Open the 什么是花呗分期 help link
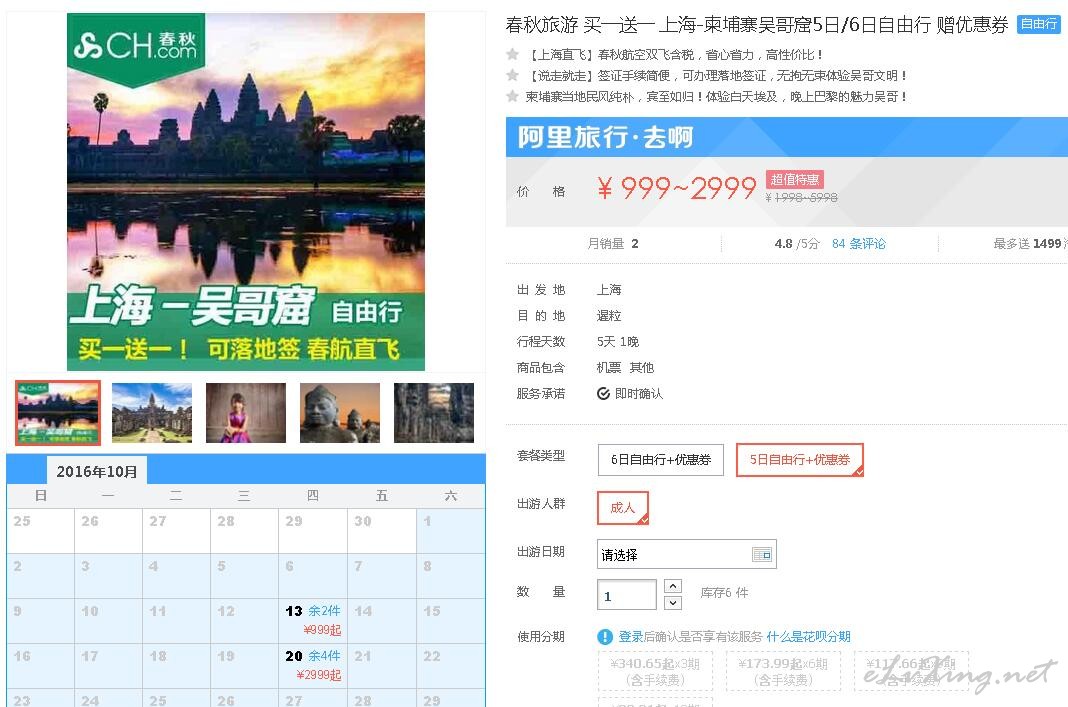This screenshot has width=1068, height=707. tap(808, 637)
